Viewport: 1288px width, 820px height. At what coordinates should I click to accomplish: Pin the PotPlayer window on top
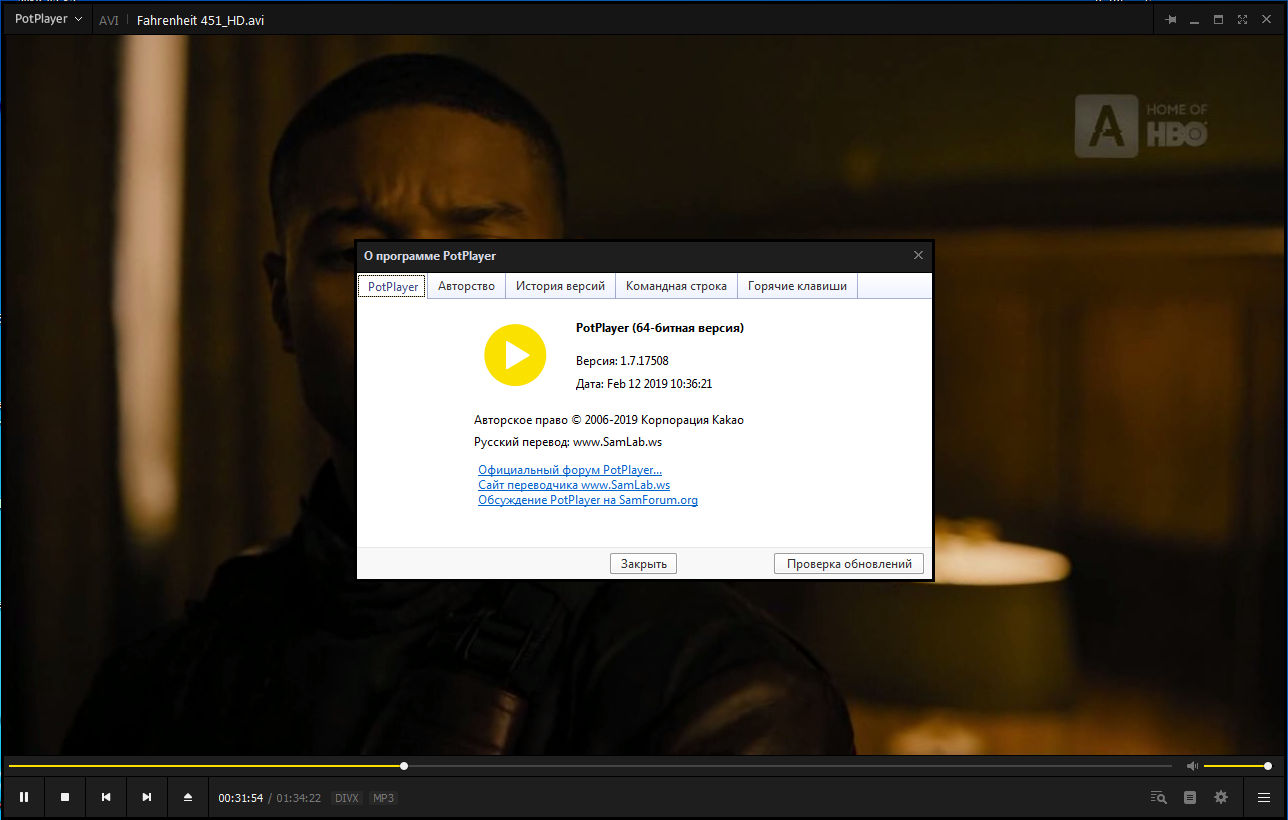[1171, 20]
